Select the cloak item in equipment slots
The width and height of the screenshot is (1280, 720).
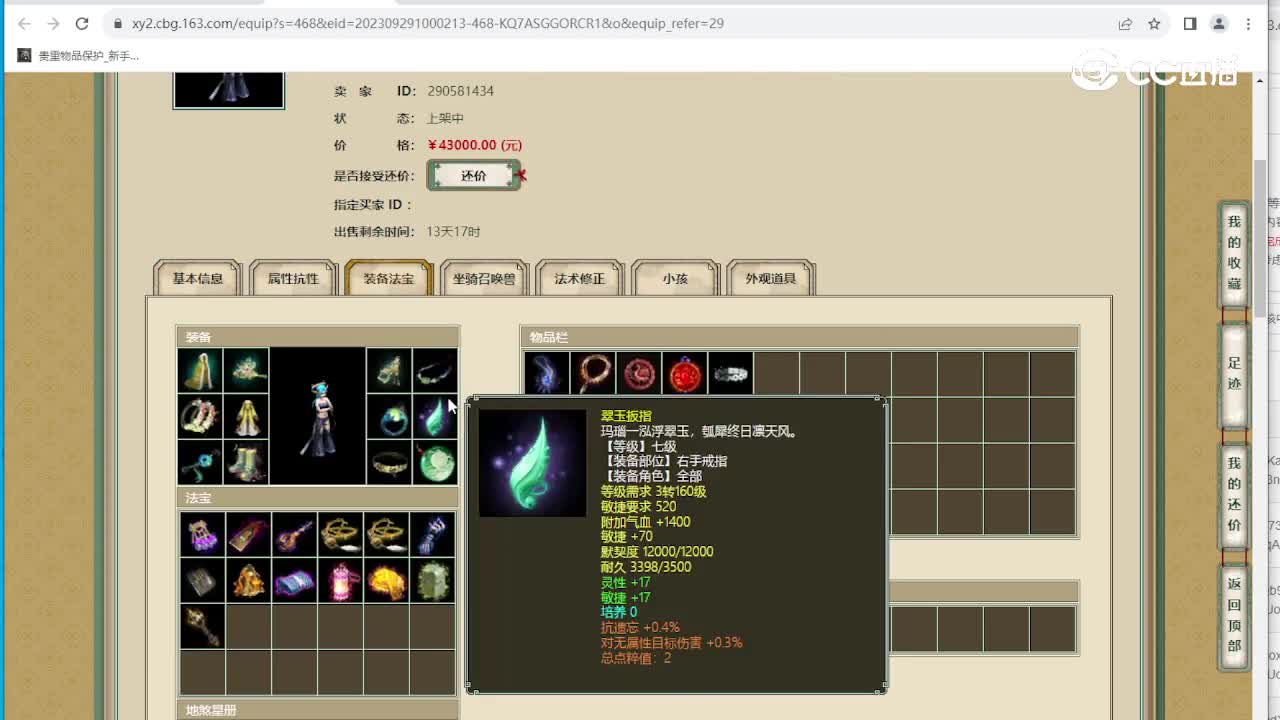[200, 370]
